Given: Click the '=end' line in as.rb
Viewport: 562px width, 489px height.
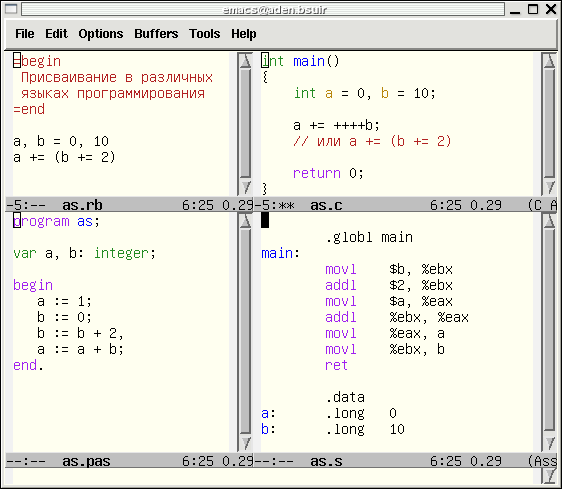Looking at the screenshot, I should tap(29, 109).
